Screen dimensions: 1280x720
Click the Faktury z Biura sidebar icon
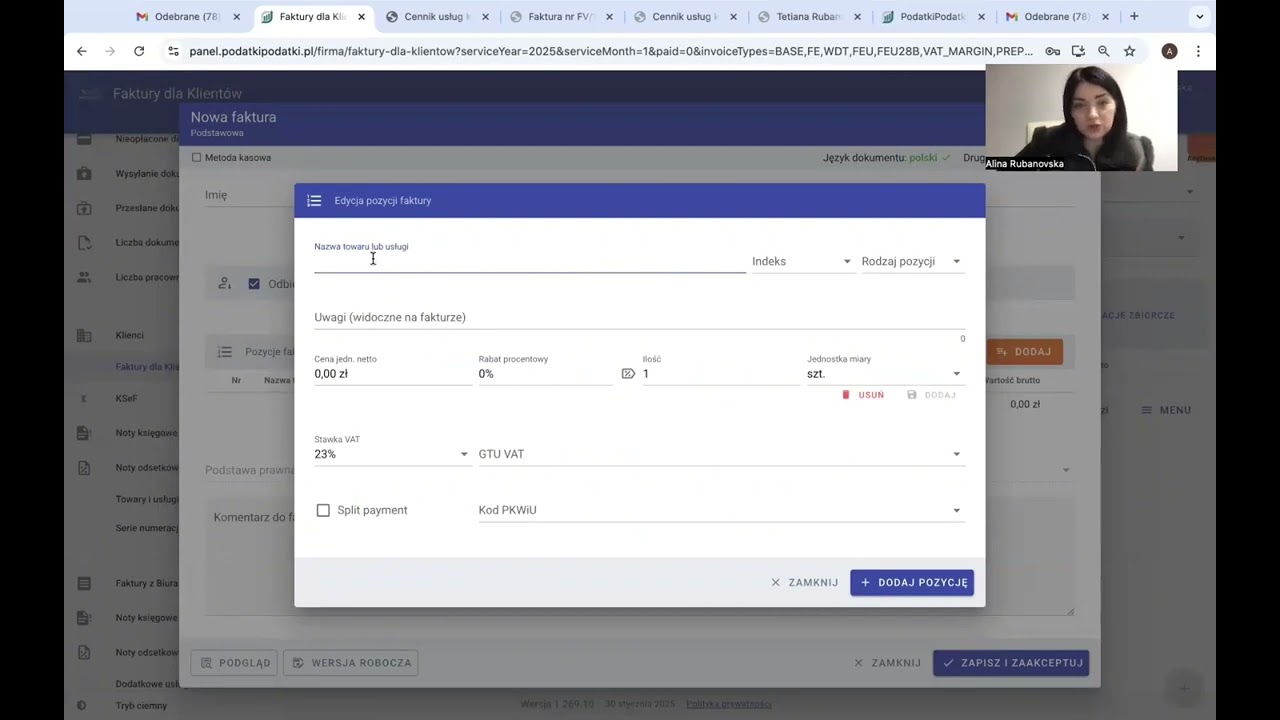(x=84, y=583)
